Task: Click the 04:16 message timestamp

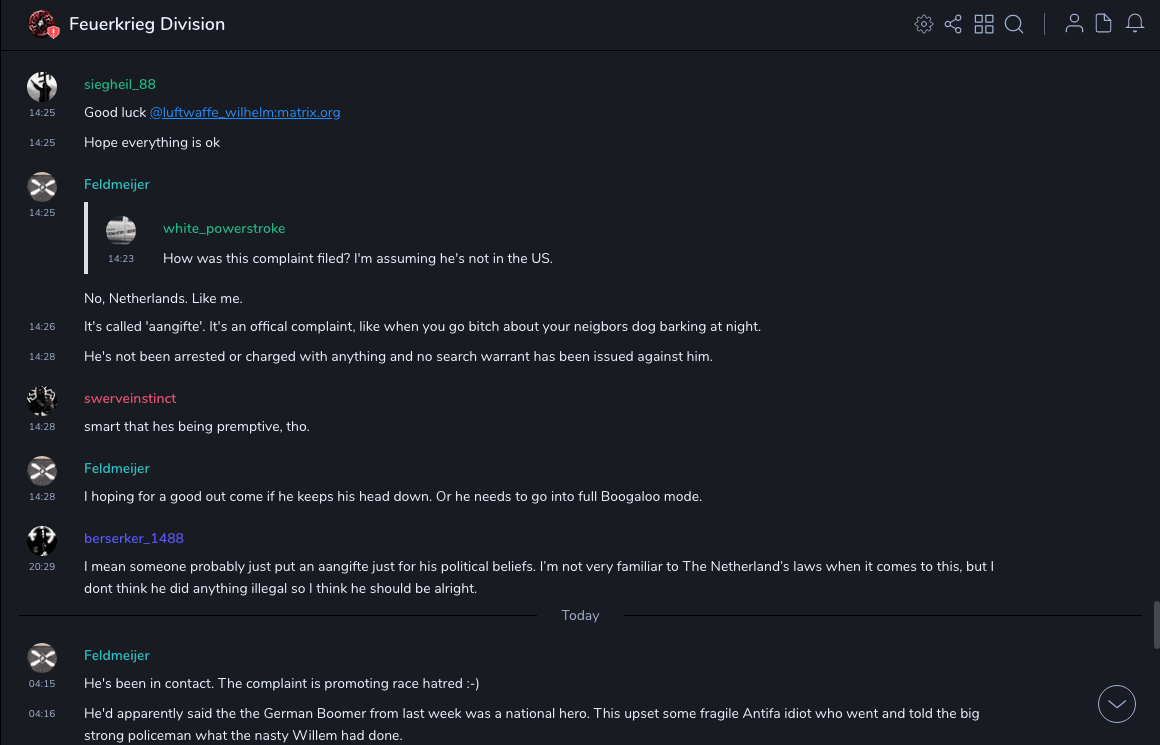Action: coord(42,714)
